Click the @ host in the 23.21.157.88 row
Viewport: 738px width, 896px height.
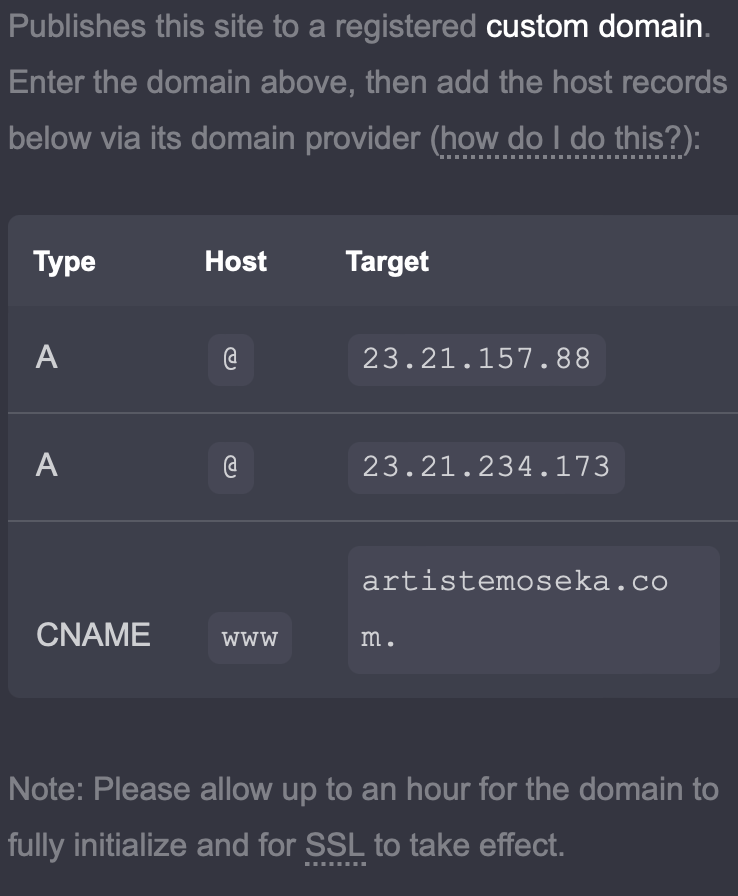pyautogui.click(x=231, y=359)
